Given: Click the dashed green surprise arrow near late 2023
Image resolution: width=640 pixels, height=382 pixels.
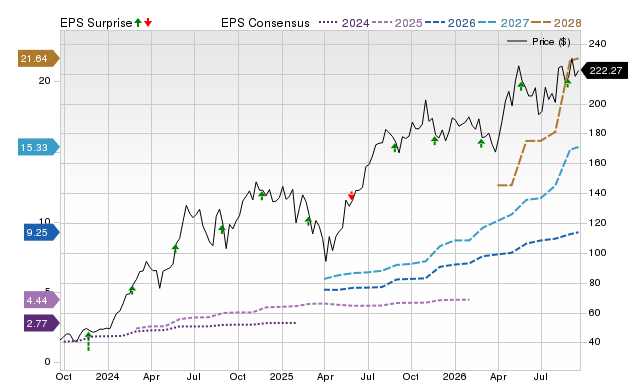Looking at the screenshot, I should click(x=89, y=341).
